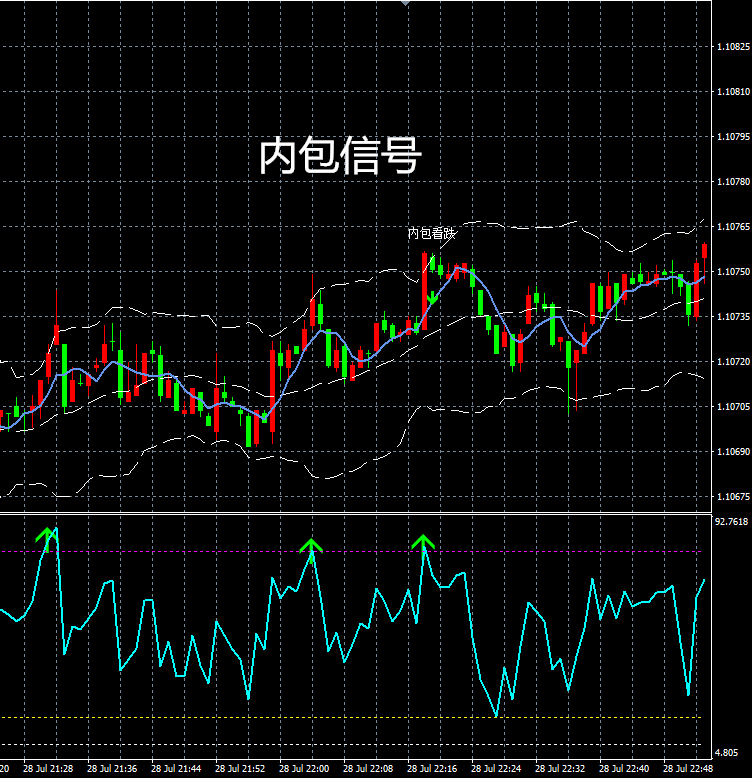
Task: Click time label 28 Jul 21:52
Action: click(240, 769)
